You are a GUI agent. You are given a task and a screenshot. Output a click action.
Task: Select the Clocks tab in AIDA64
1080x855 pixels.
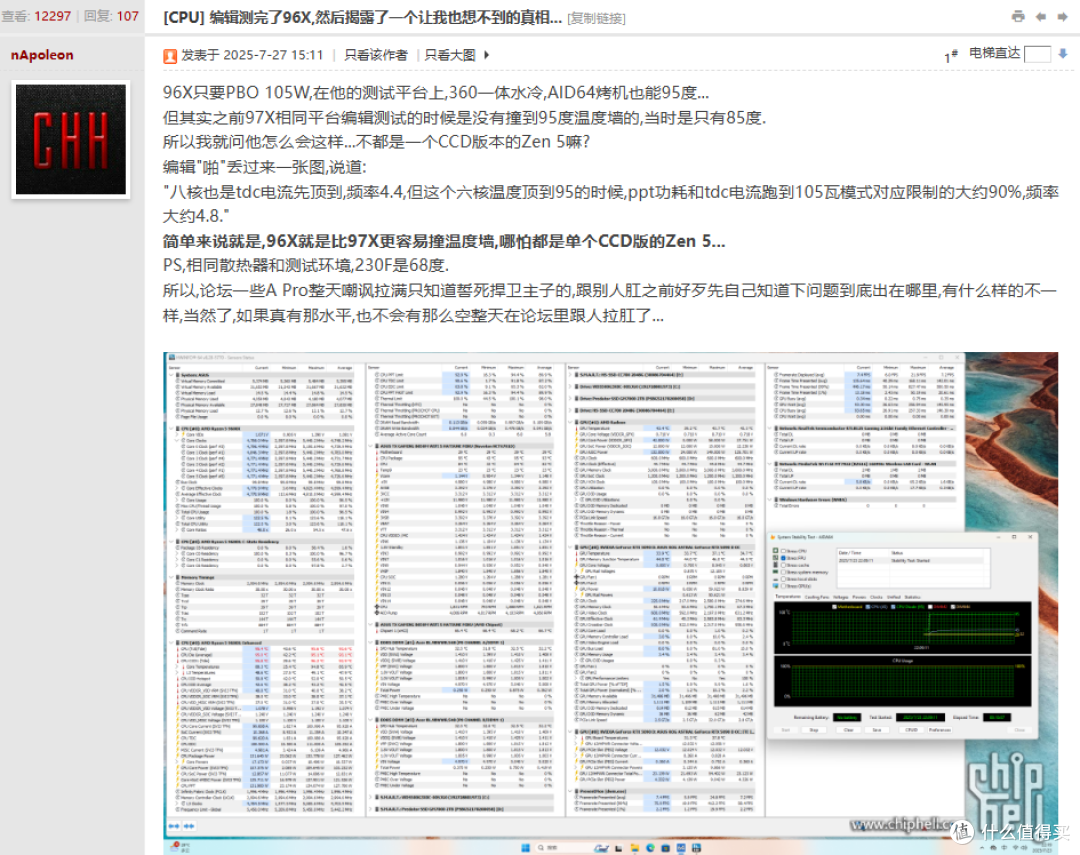click(x=876, y=597)
